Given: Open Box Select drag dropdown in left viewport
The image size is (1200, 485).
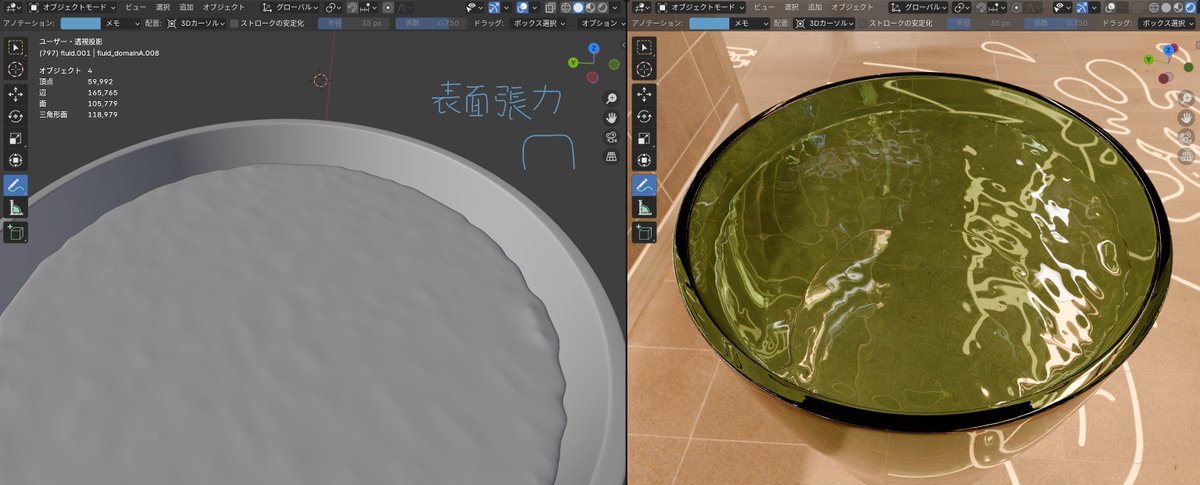Looking at the screenshot, I should click(x=538, y=22).
